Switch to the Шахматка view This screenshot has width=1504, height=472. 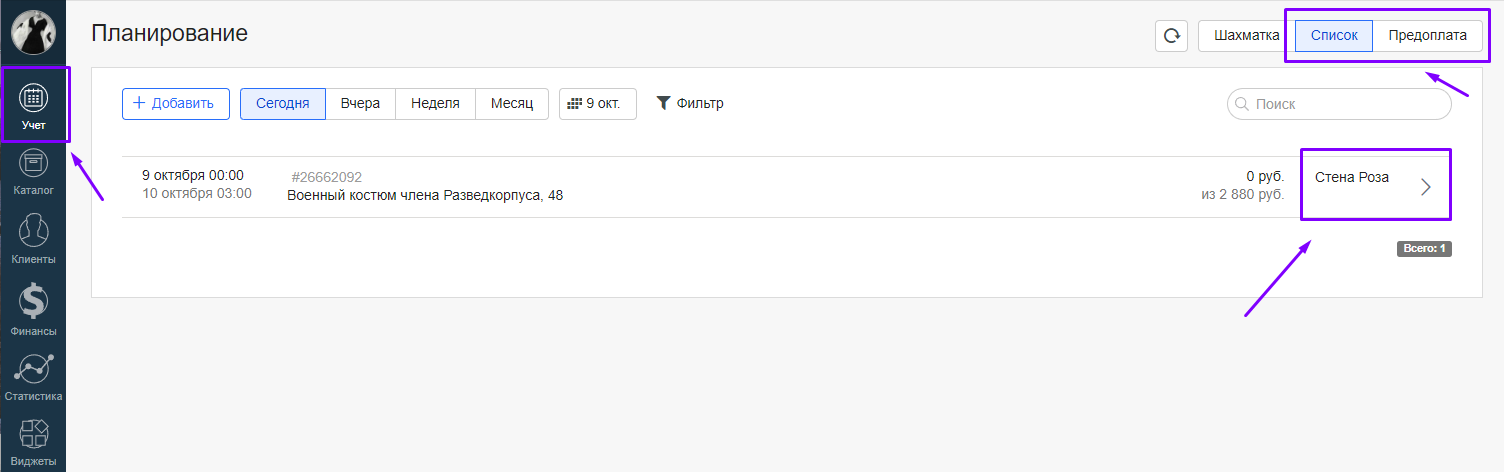(x=1245, y=36)
